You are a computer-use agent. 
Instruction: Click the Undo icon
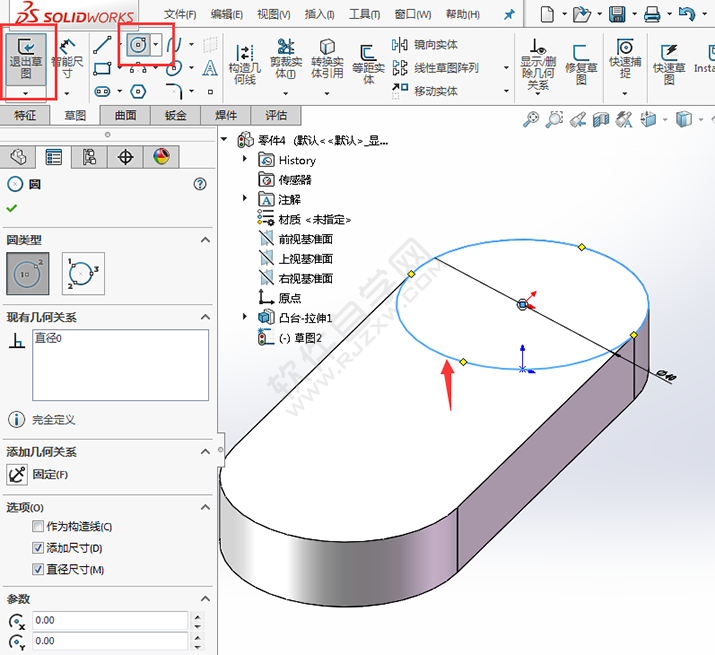[x=687, y=14]
